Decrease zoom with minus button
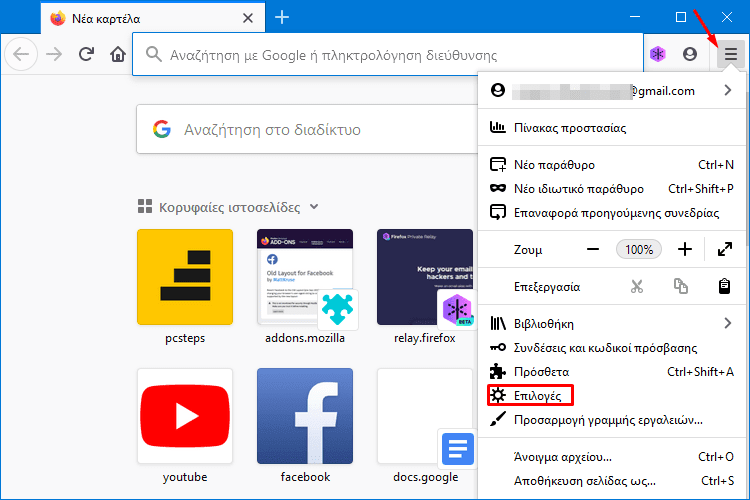This screenshot has width=750, height=500. pos(593,249)
